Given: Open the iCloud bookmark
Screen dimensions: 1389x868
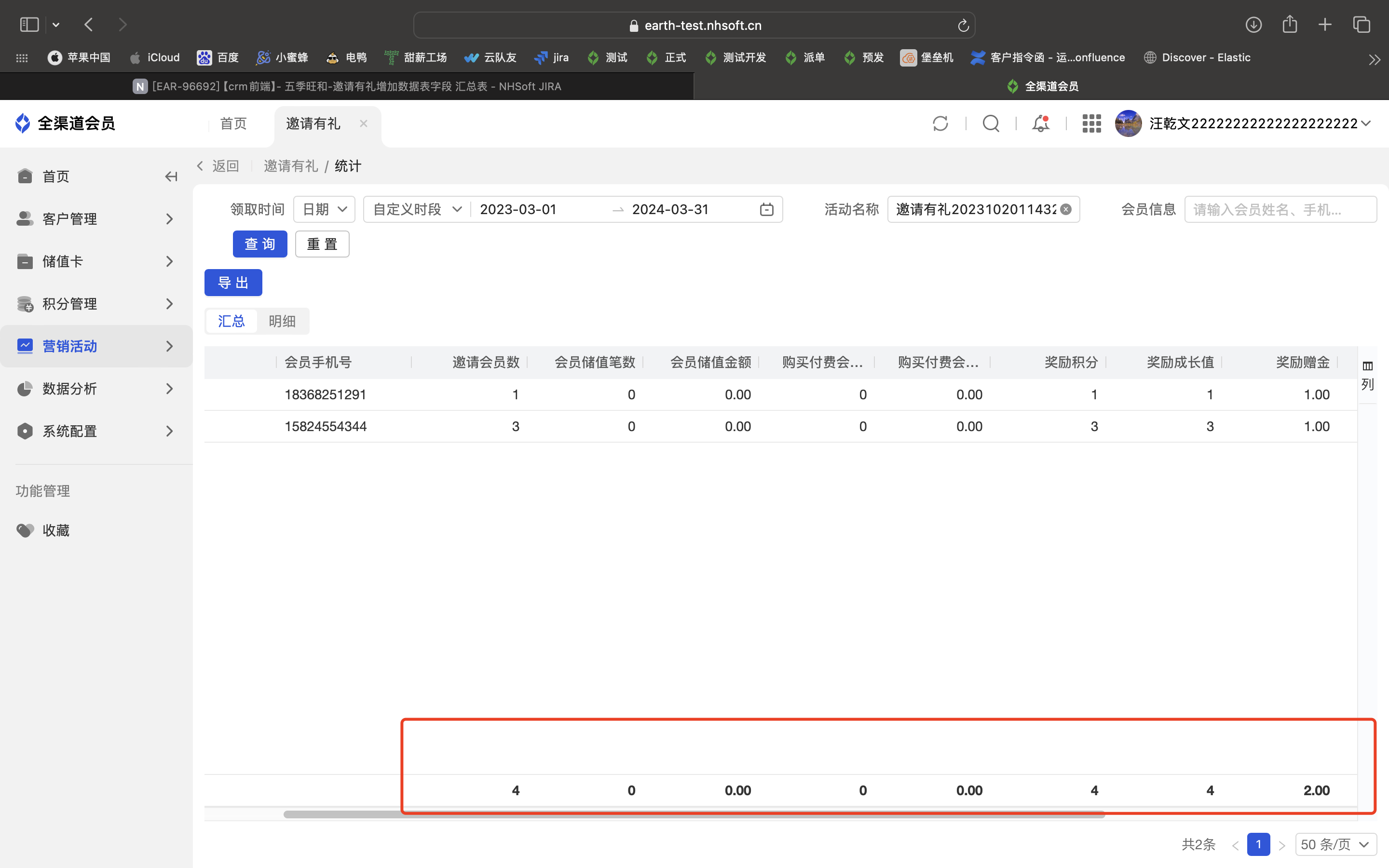Looking at the screenshot, I should click(155, 57).
